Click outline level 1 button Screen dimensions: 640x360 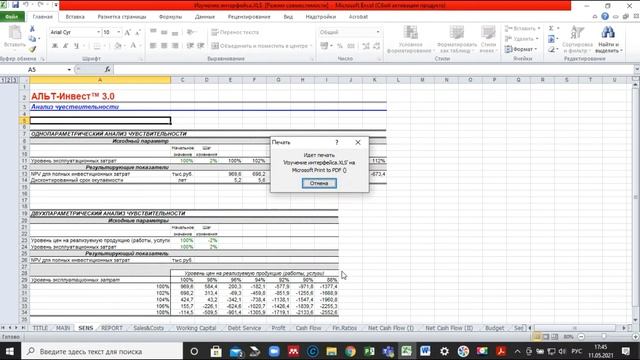click(x=3, y=80)
